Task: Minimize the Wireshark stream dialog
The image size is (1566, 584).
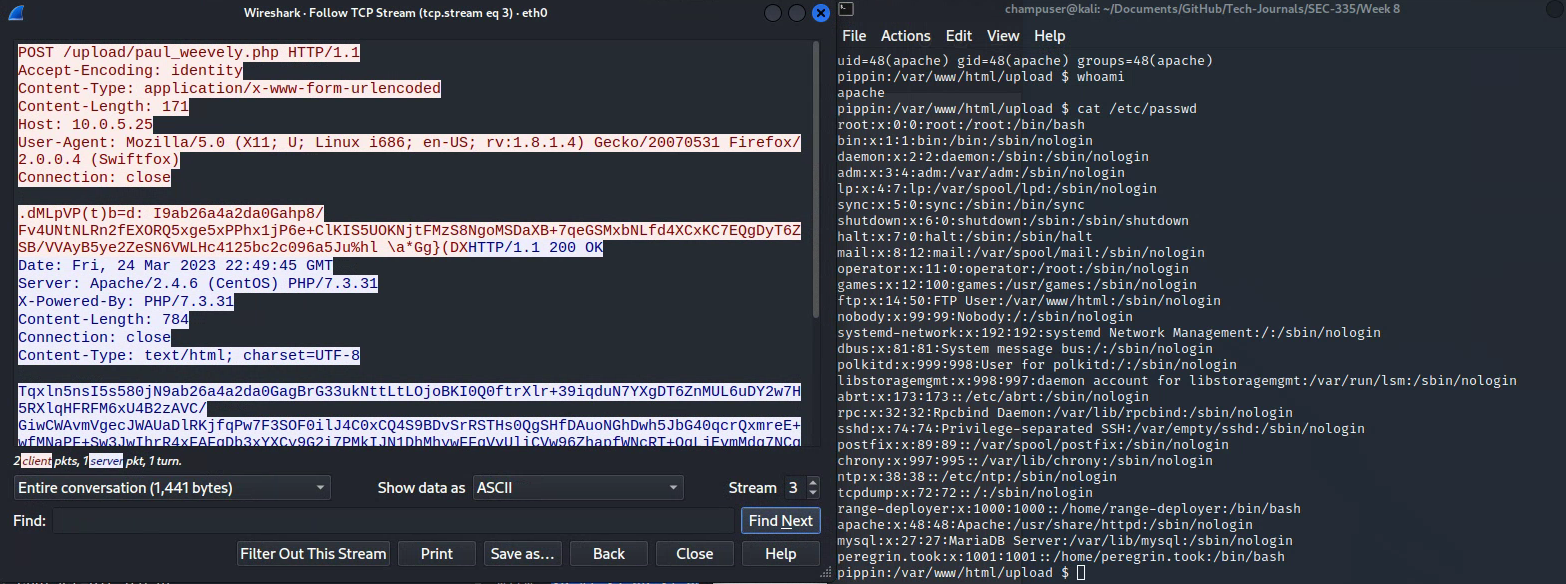Action: (773, 13)
